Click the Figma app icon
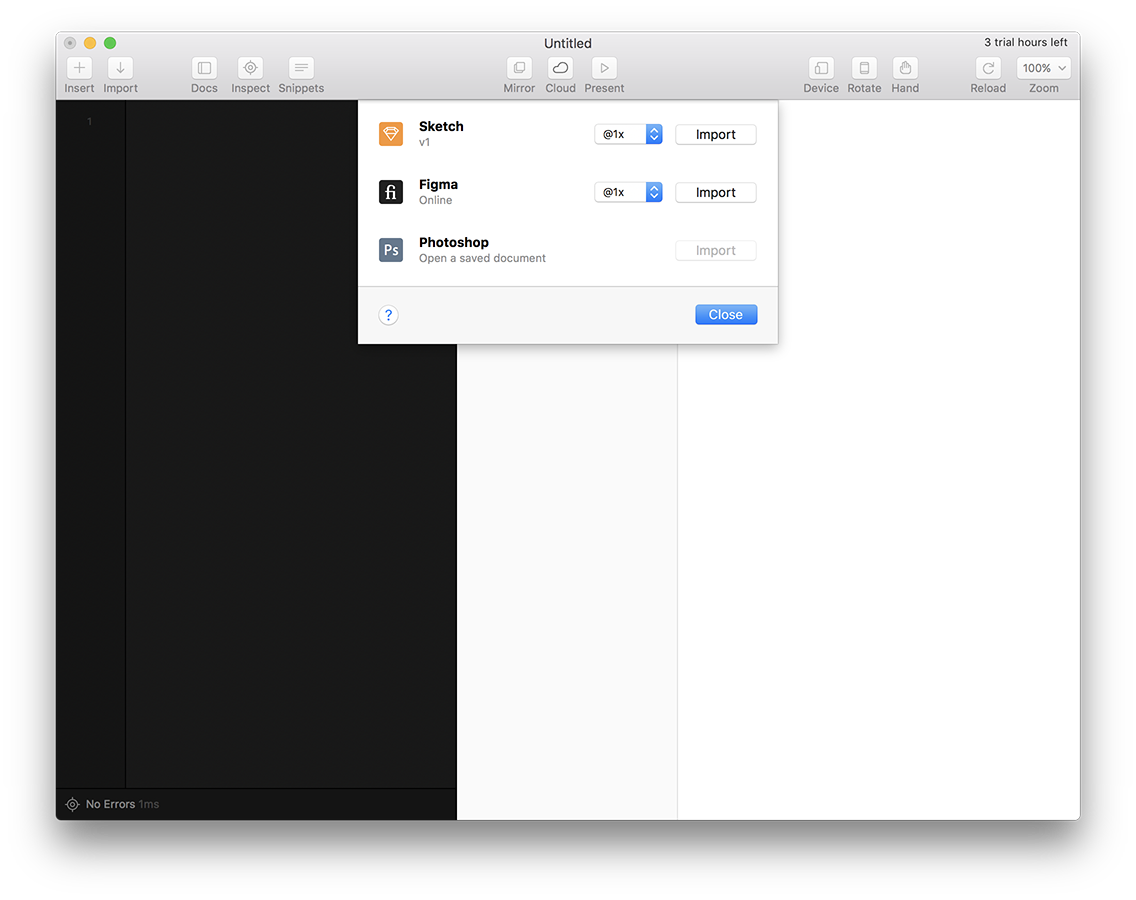Viewport: 1136px width, 900px height. [x=391, y=192]
